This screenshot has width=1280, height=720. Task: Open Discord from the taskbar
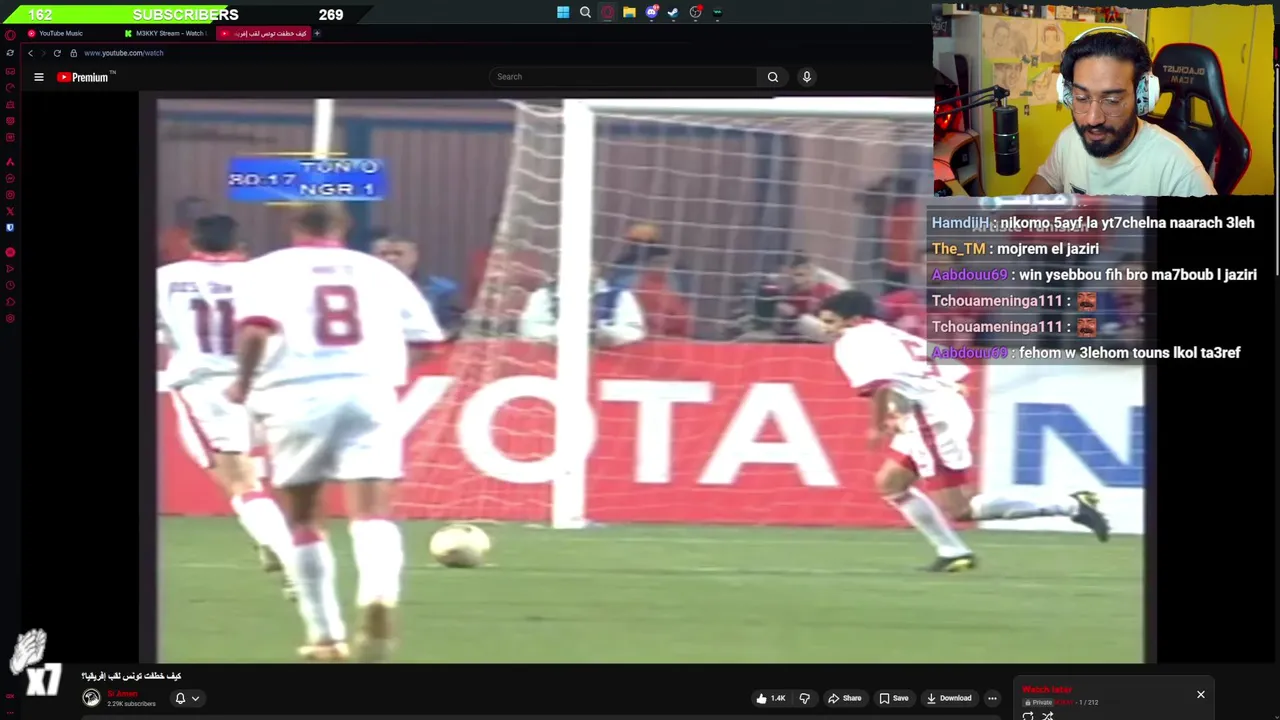pyautogui.click(x=652, y=12)
